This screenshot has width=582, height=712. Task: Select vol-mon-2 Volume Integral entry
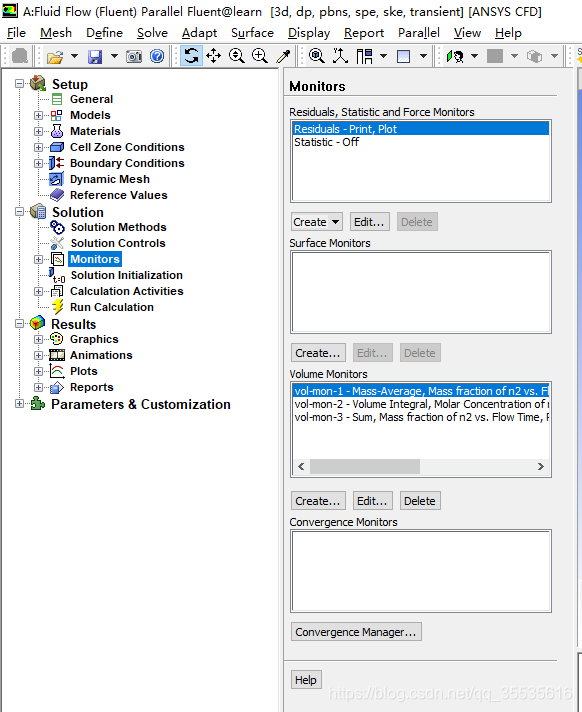coord(421,404)
